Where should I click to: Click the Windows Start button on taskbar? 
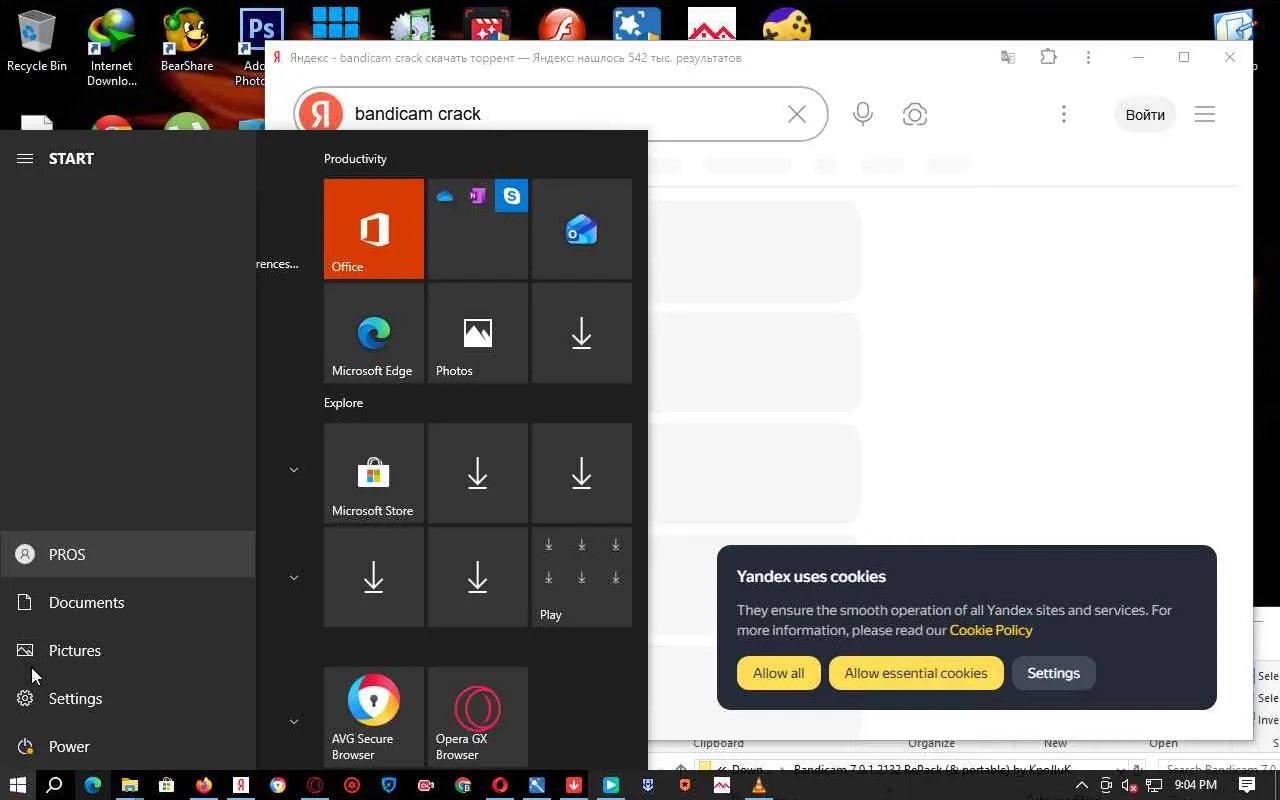tap(18, 785)
